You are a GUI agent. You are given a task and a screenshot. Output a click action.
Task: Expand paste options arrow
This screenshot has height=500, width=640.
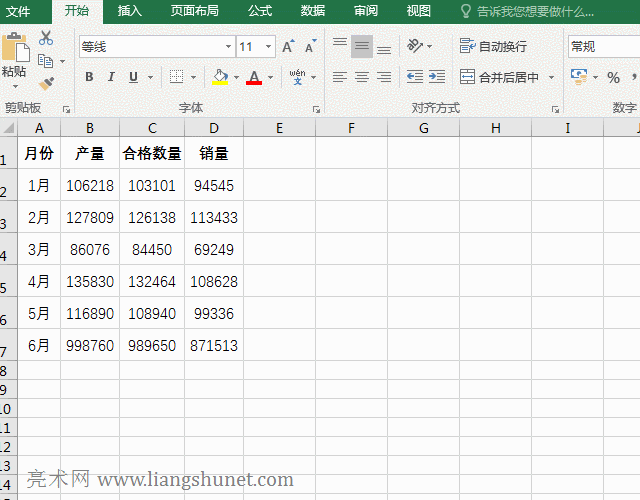coord(15,86)
